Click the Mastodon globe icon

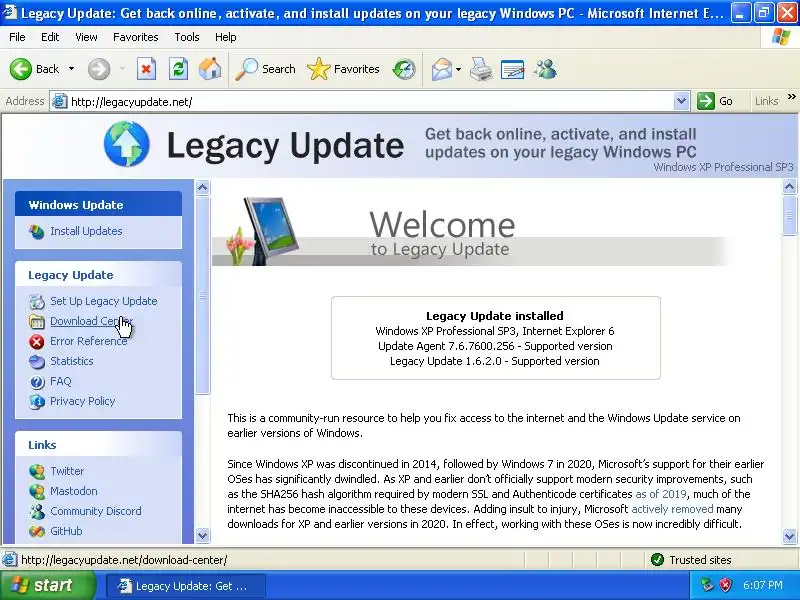[37, 491]
